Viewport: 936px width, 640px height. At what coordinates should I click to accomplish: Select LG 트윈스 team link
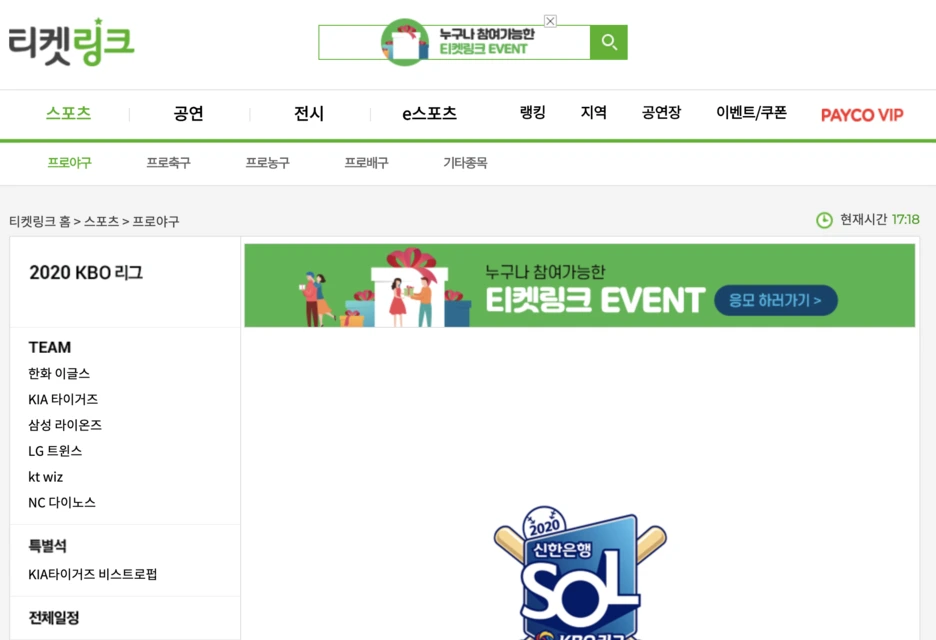(55, 451)
